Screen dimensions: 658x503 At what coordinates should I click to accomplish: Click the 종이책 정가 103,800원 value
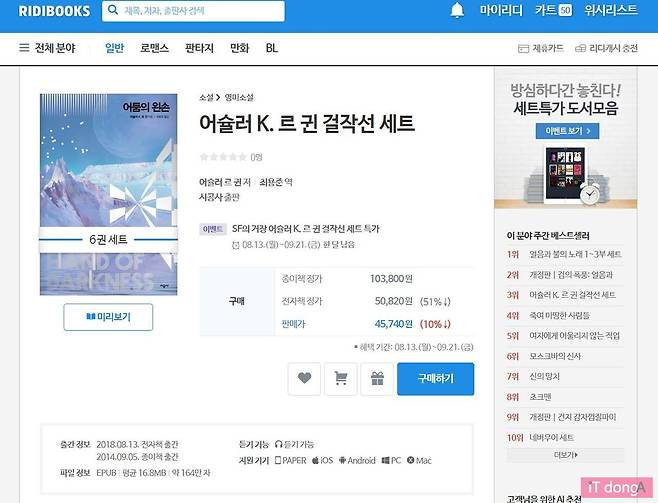[x=391, y=279]
